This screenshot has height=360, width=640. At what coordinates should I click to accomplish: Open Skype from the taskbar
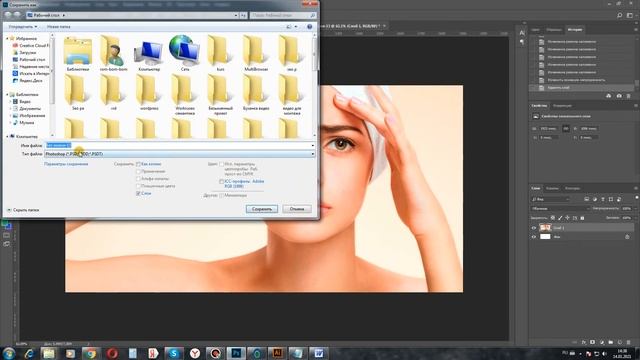[x=174, y=353]
